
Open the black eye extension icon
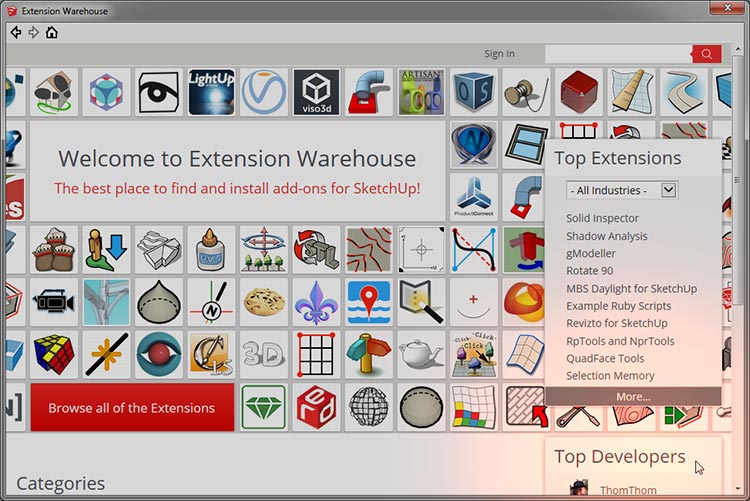coord(159,92)
